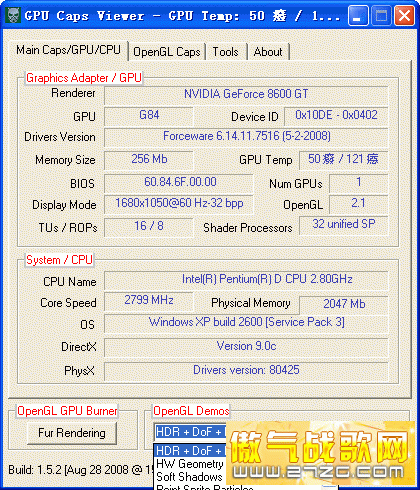This screenshot has width=420, height=490.
Task: Choose HW Geometry demo from list
Action: (x=190, y=464)
